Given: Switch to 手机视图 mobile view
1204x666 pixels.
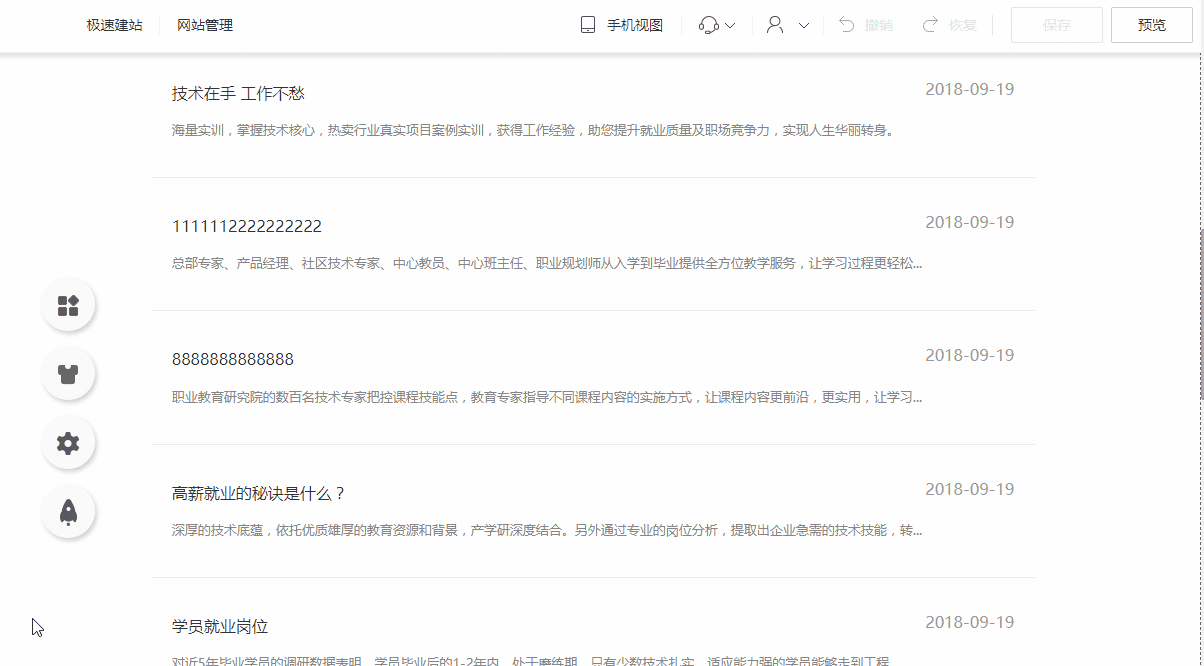Looking at the screenshot, I should tap(635, 25).
